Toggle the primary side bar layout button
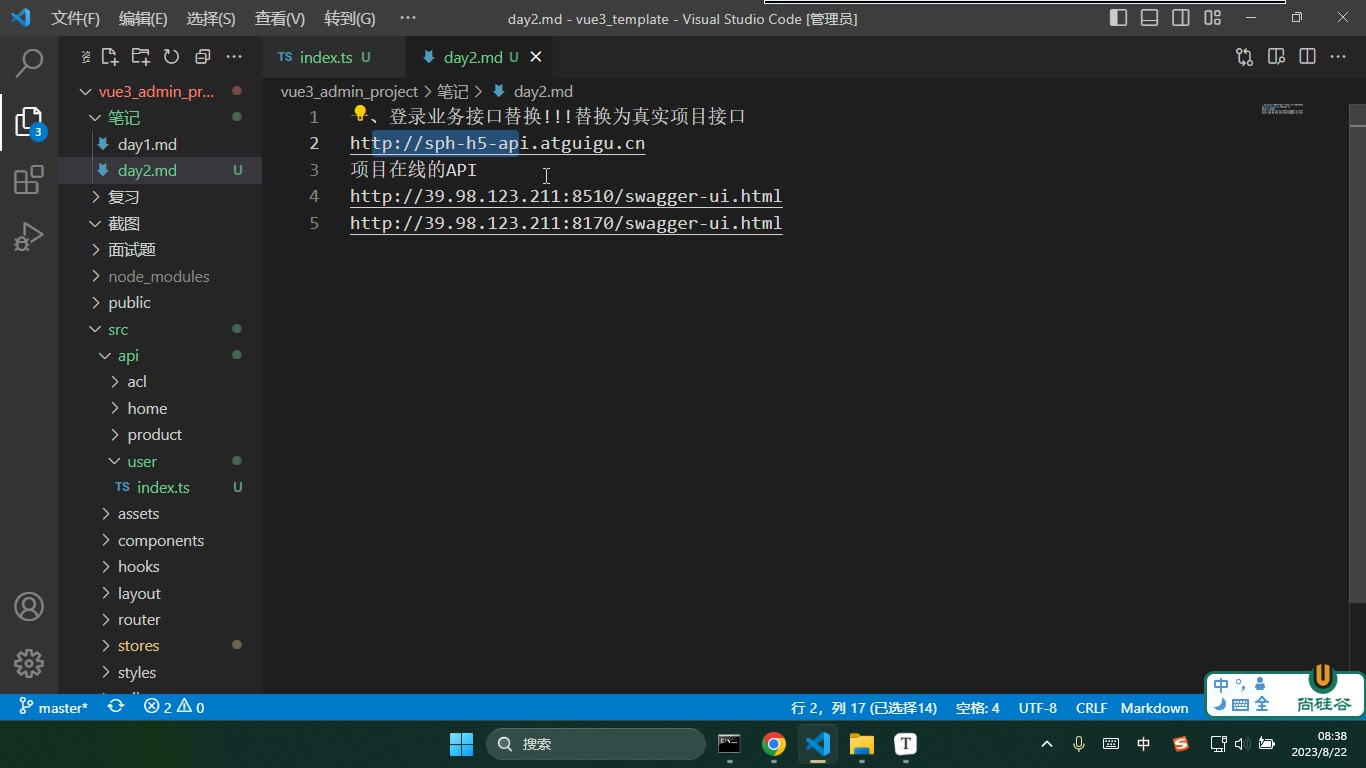 coord(1119,18)
